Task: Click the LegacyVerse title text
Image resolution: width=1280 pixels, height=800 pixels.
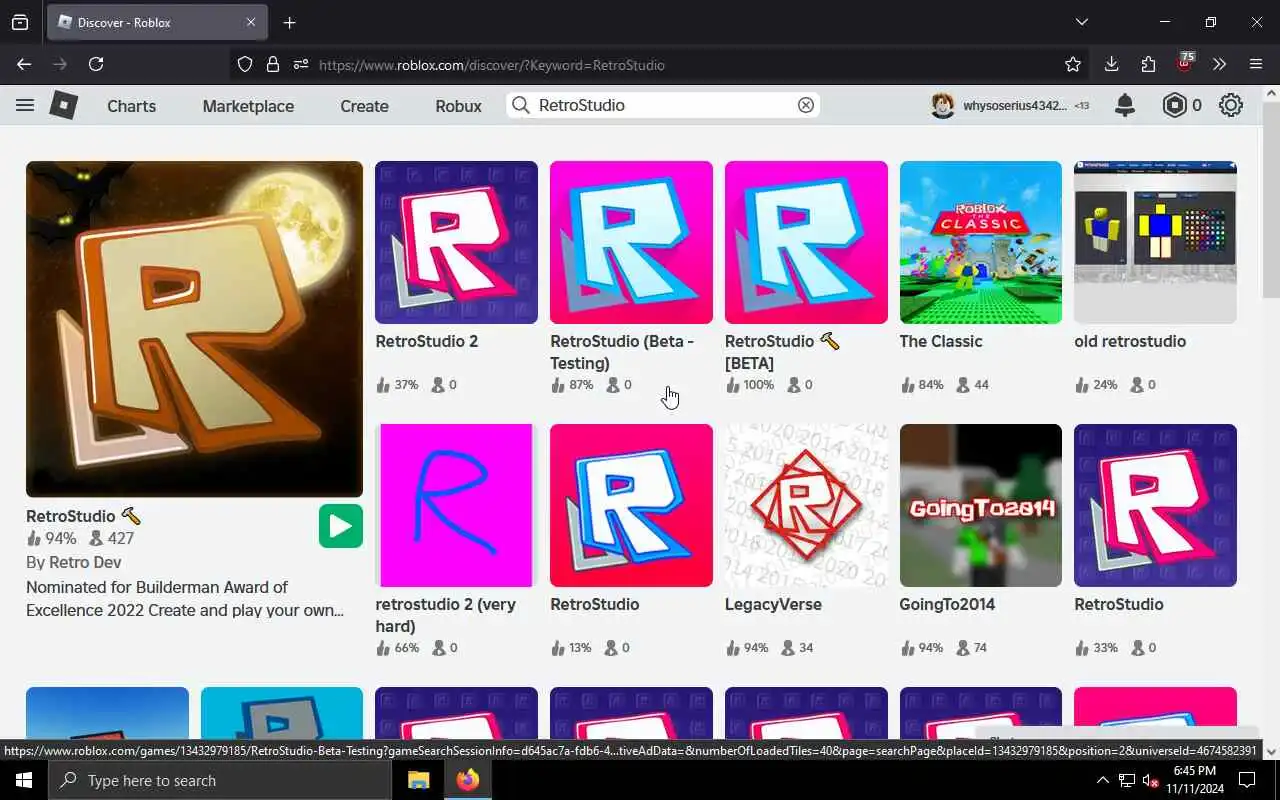Action: [773, 604]
